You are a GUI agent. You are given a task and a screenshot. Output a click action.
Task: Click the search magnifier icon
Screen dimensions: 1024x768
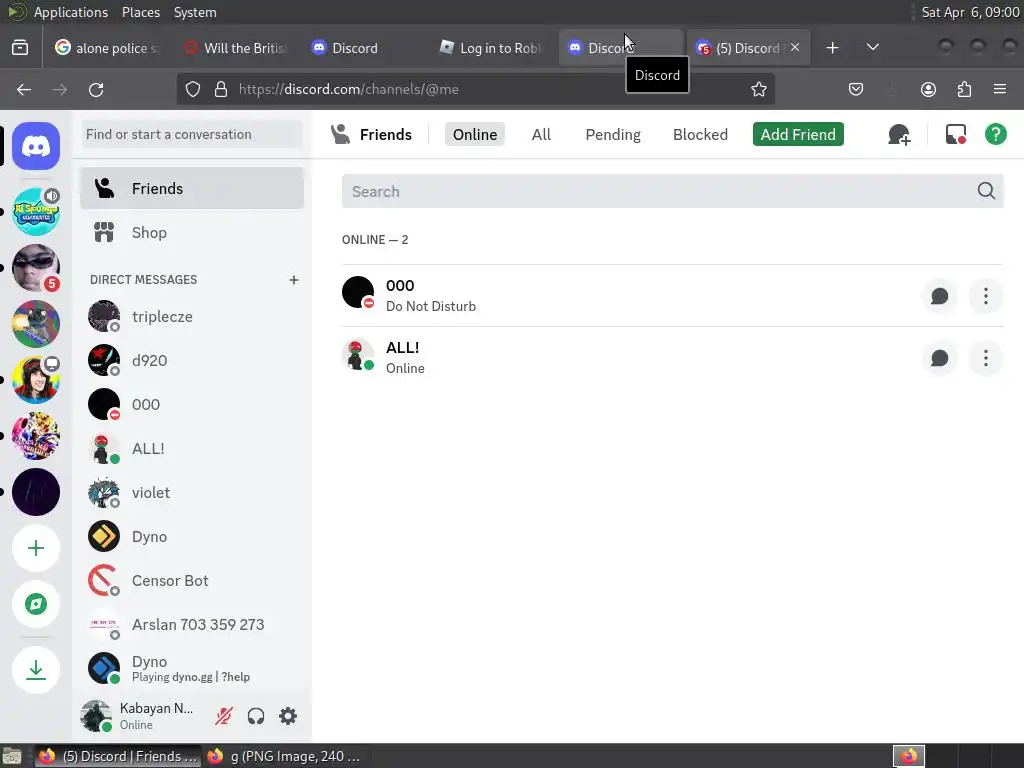click(x=986, y=191)
